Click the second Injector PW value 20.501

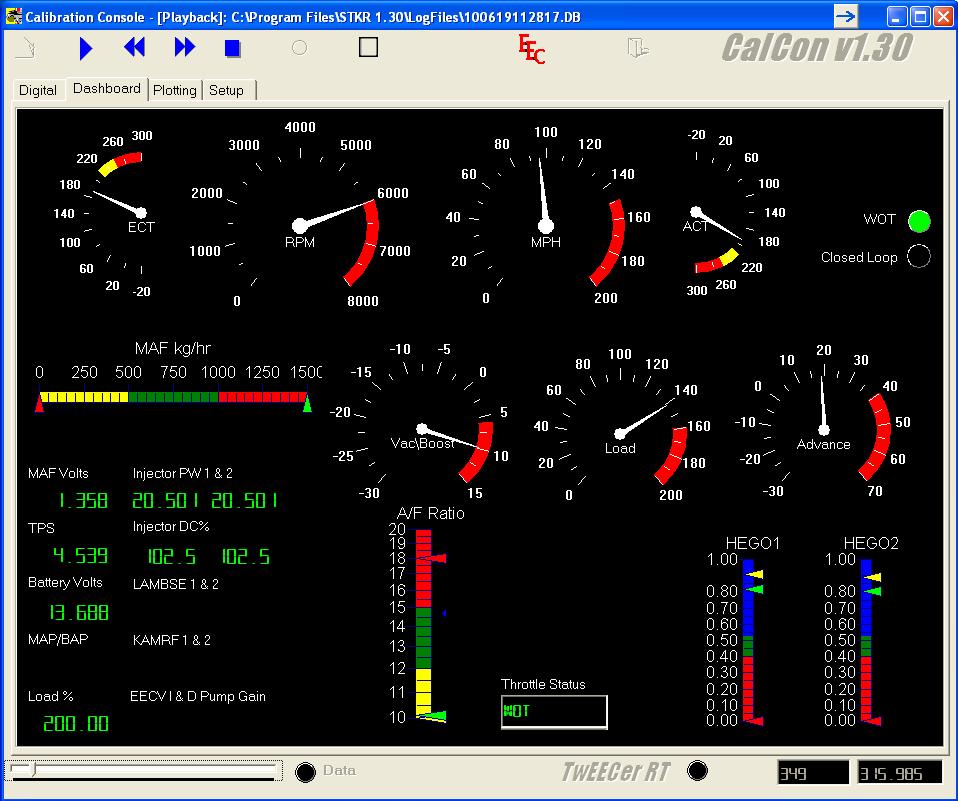(x=244, y=501)
